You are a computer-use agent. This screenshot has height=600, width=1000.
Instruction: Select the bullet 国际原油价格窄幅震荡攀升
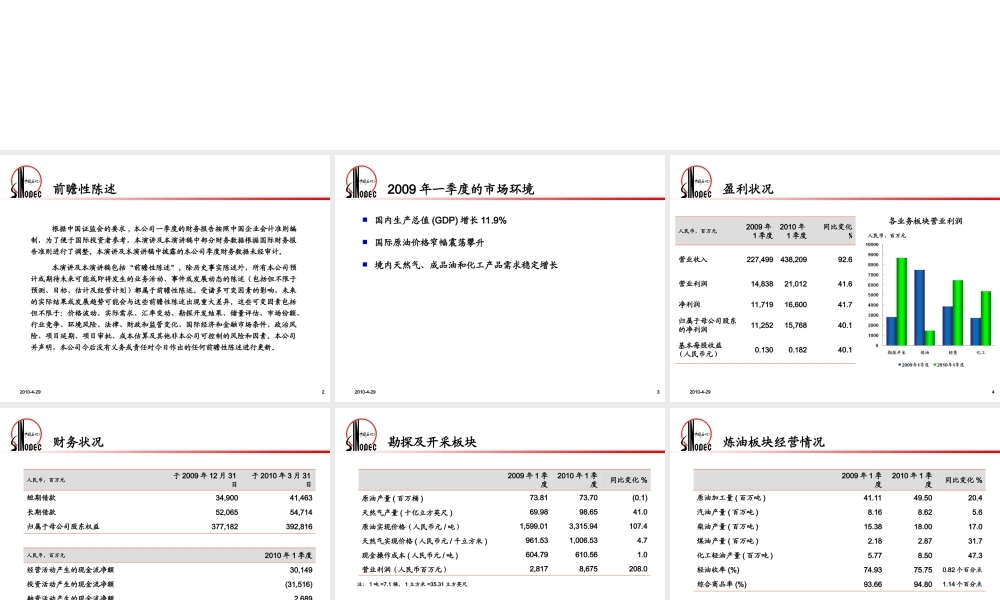(x=429, y=242)
